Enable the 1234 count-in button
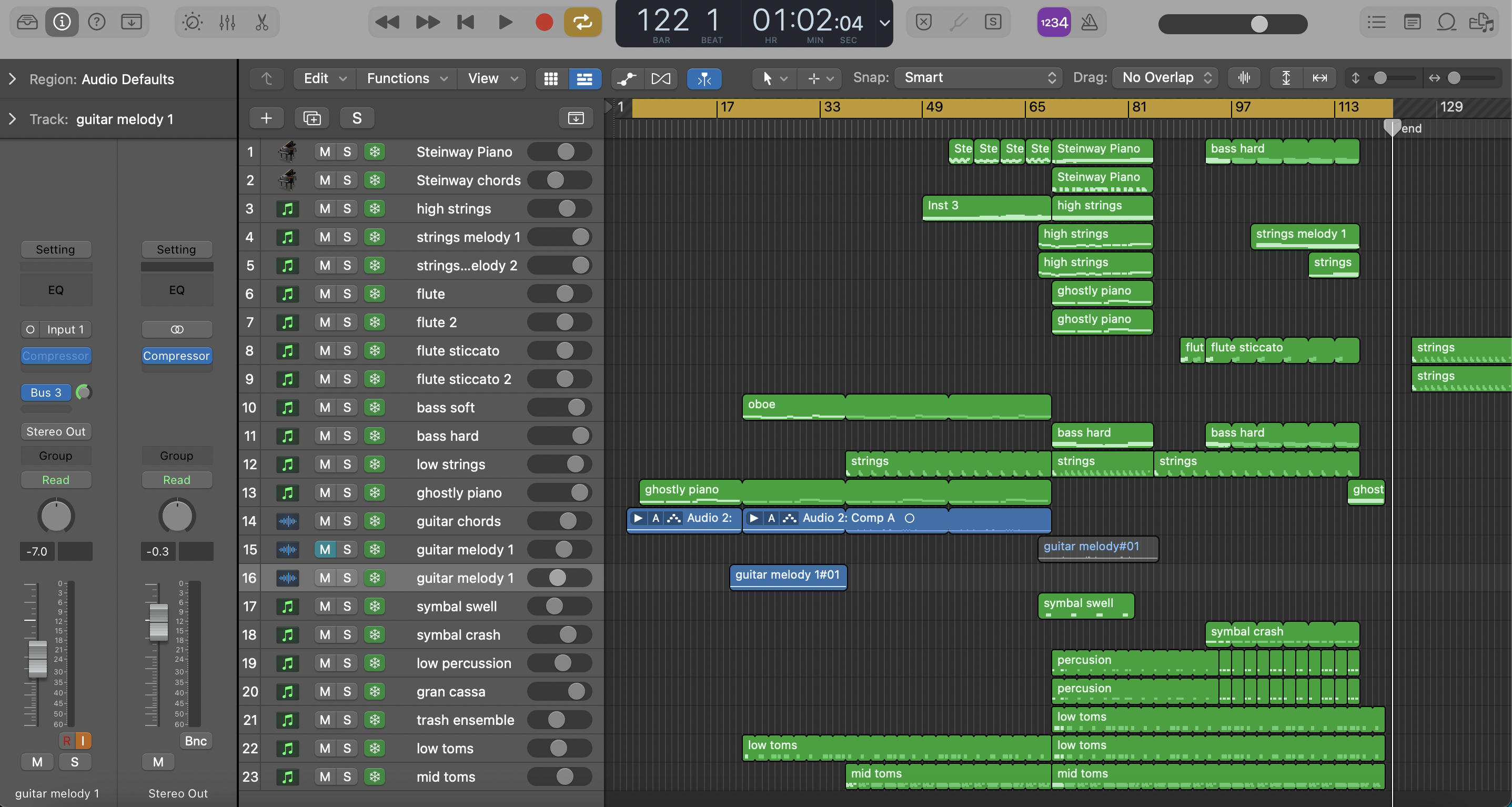The image size is (1512, 807). 1054,22
